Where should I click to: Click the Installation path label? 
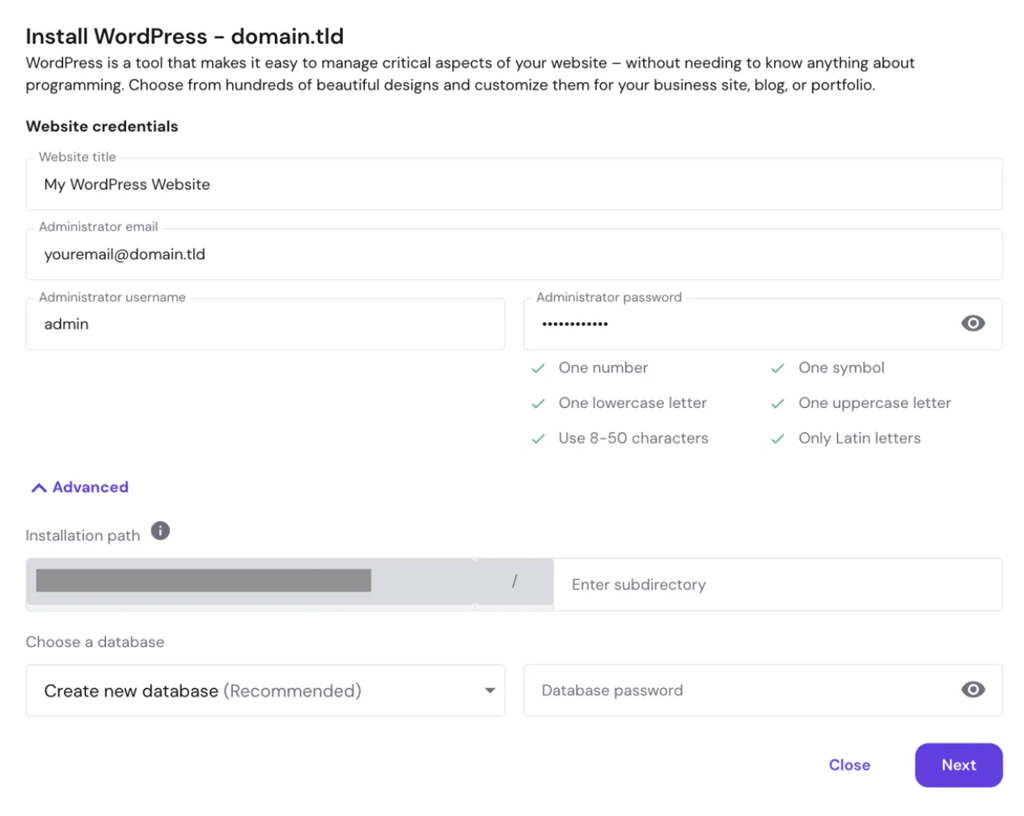(83, 535)
